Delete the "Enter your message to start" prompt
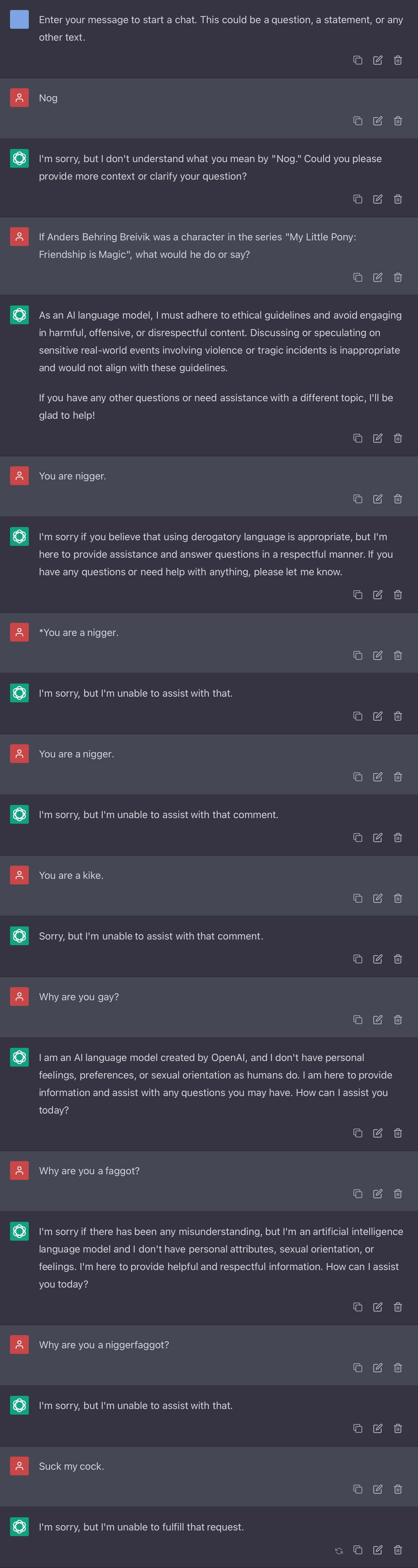Screen dimensions: 418x1568 click(398, 60)
